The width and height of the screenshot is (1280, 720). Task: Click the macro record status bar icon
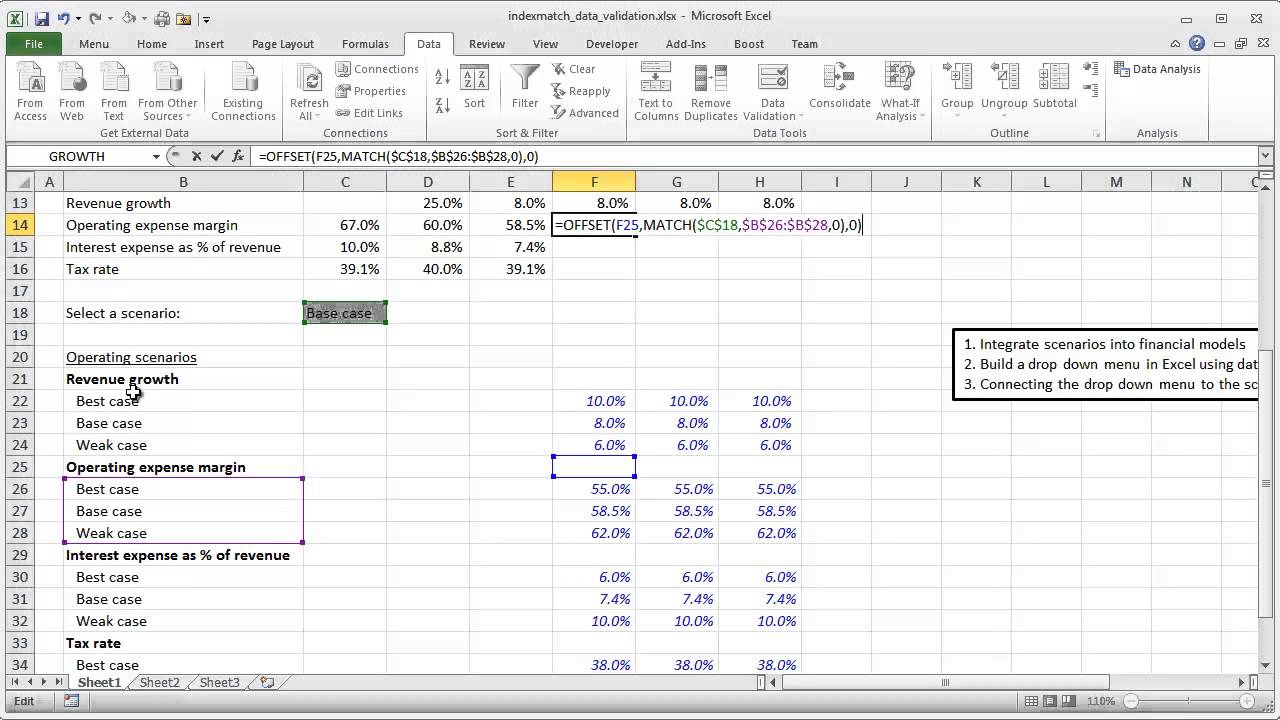click(72, 701)
